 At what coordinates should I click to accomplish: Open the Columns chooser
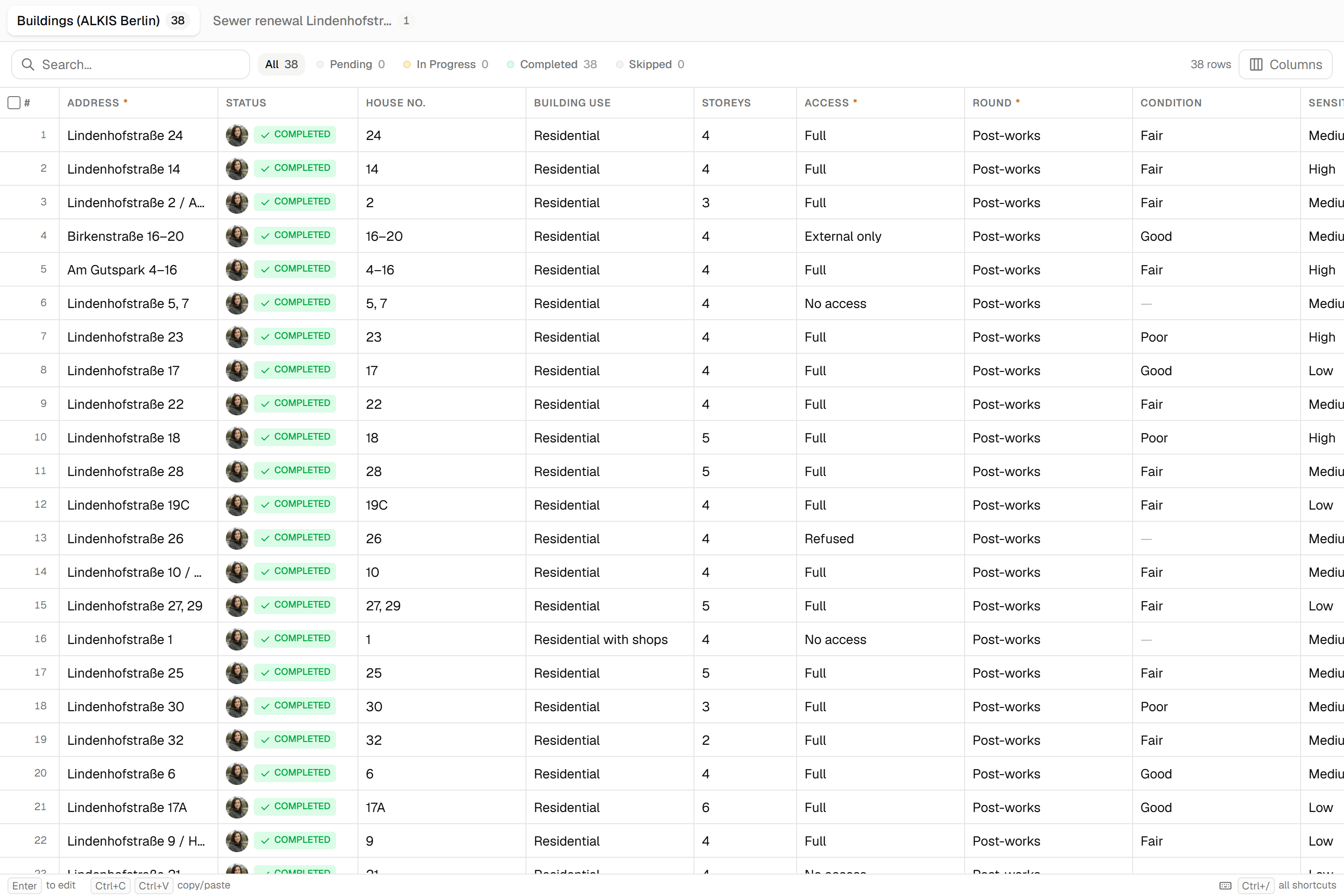click(1286, 64)
